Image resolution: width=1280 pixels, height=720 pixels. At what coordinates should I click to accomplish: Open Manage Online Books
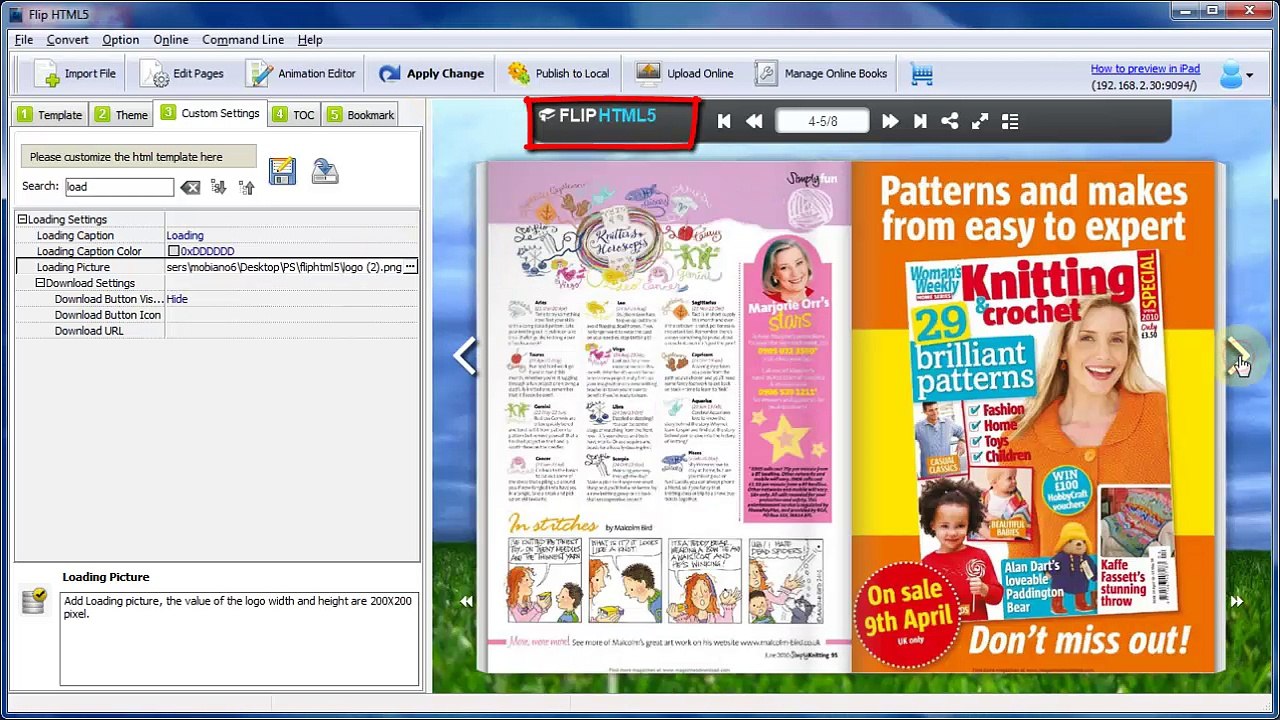coord(821,74)
